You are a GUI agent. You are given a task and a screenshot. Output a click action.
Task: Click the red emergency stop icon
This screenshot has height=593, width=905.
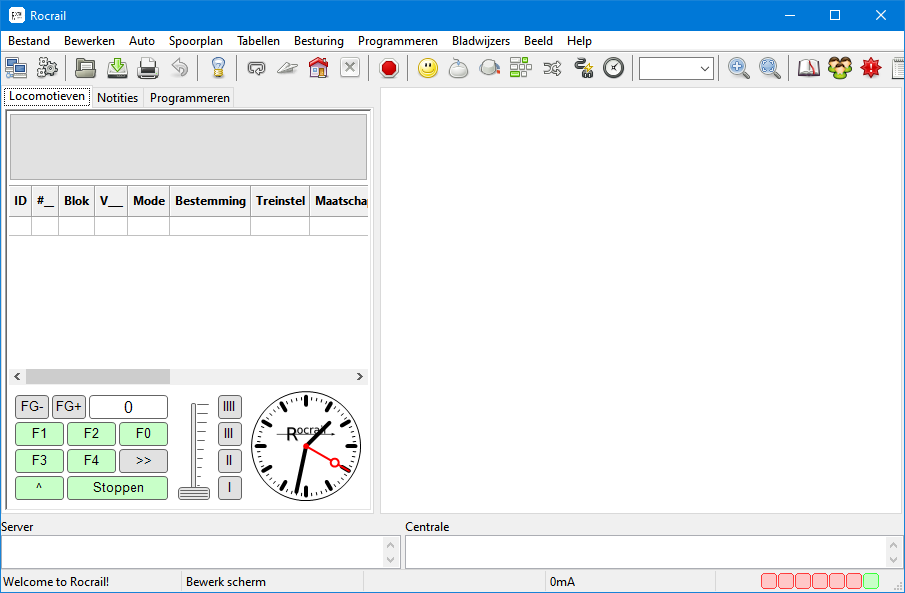pos(389,68)
